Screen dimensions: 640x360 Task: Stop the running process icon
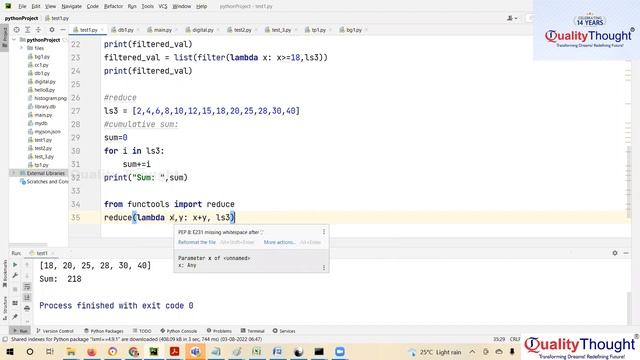(15, 289)
